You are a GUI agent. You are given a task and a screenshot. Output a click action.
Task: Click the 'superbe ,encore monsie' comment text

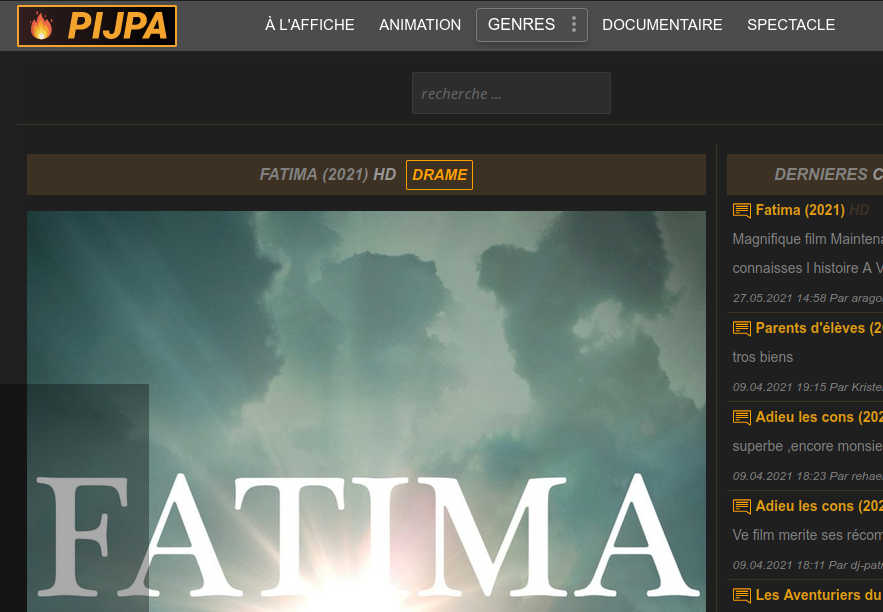pyautogui.click(x=808, y=446)
